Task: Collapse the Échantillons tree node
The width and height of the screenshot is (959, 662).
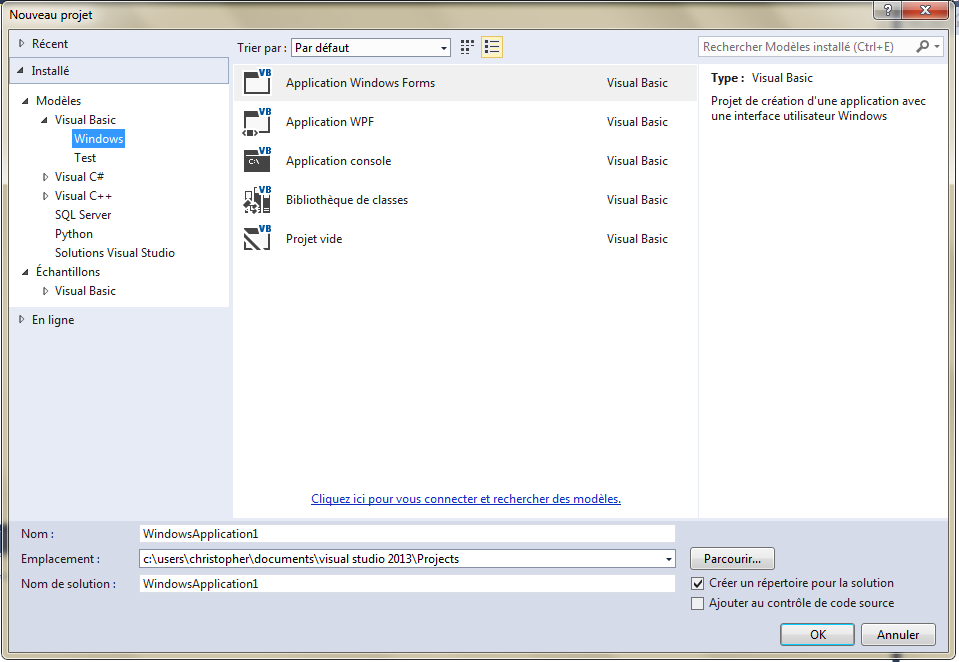Action: pos(25,272)
